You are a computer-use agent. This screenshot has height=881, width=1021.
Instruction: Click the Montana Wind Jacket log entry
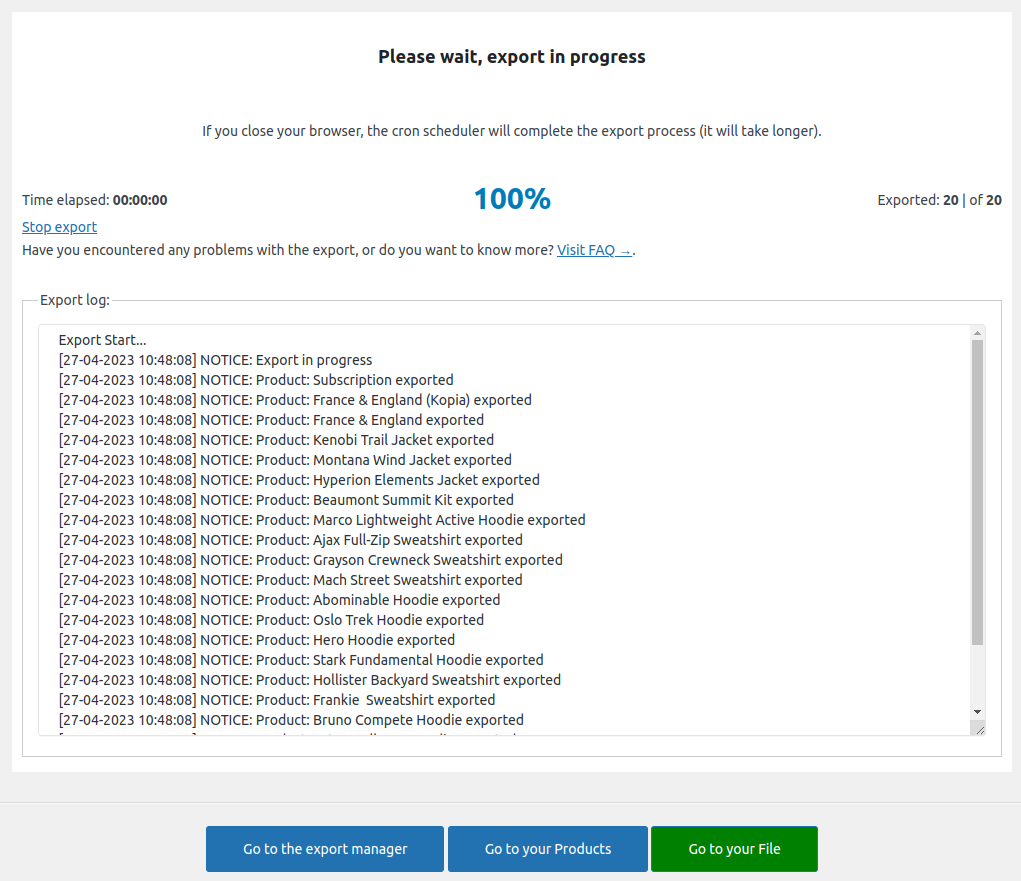(285, 460)
